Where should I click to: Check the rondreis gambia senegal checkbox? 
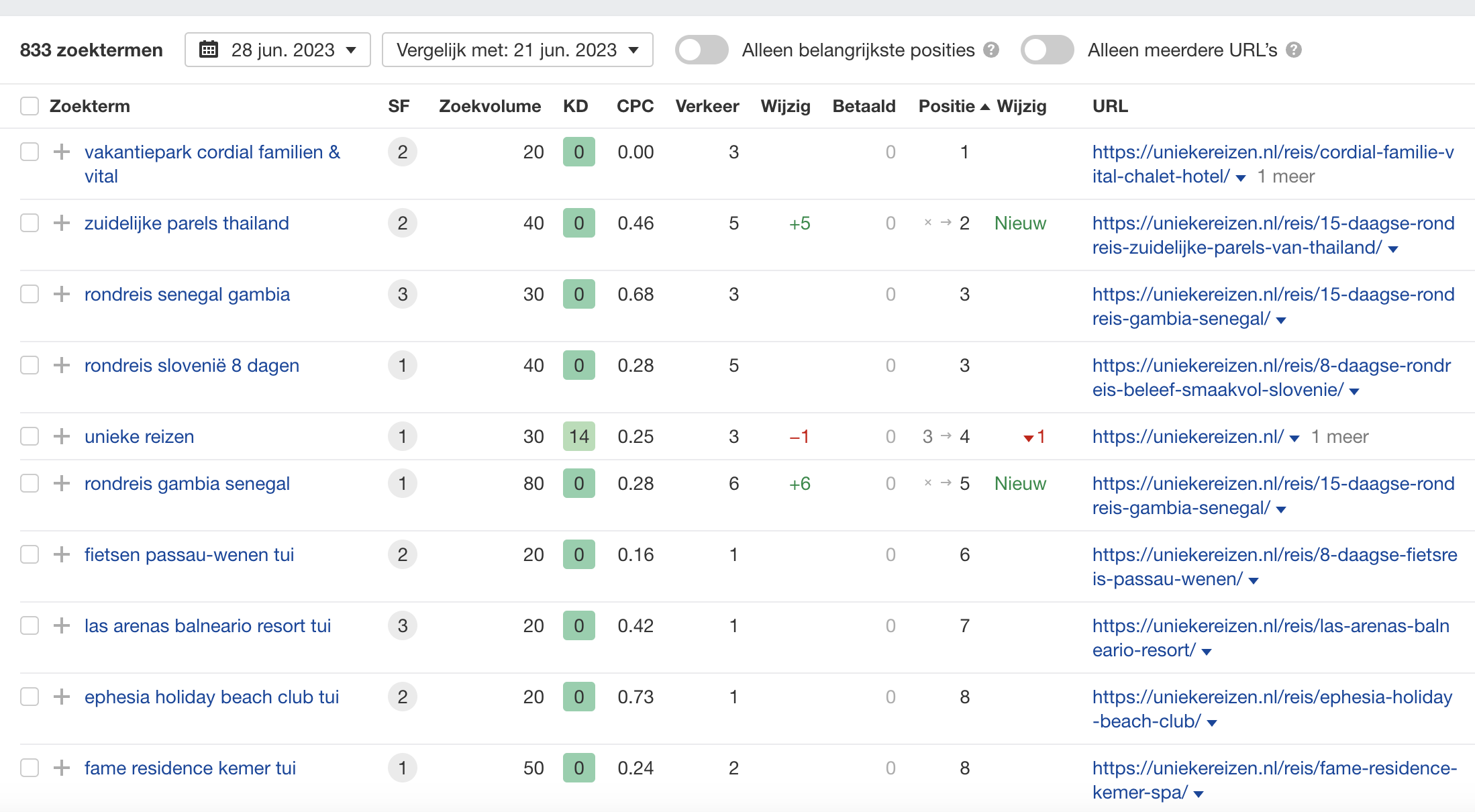30,483
